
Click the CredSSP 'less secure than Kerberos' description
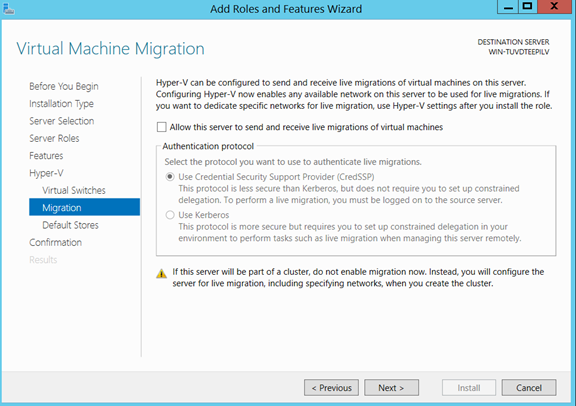click(x=349, y=194)
